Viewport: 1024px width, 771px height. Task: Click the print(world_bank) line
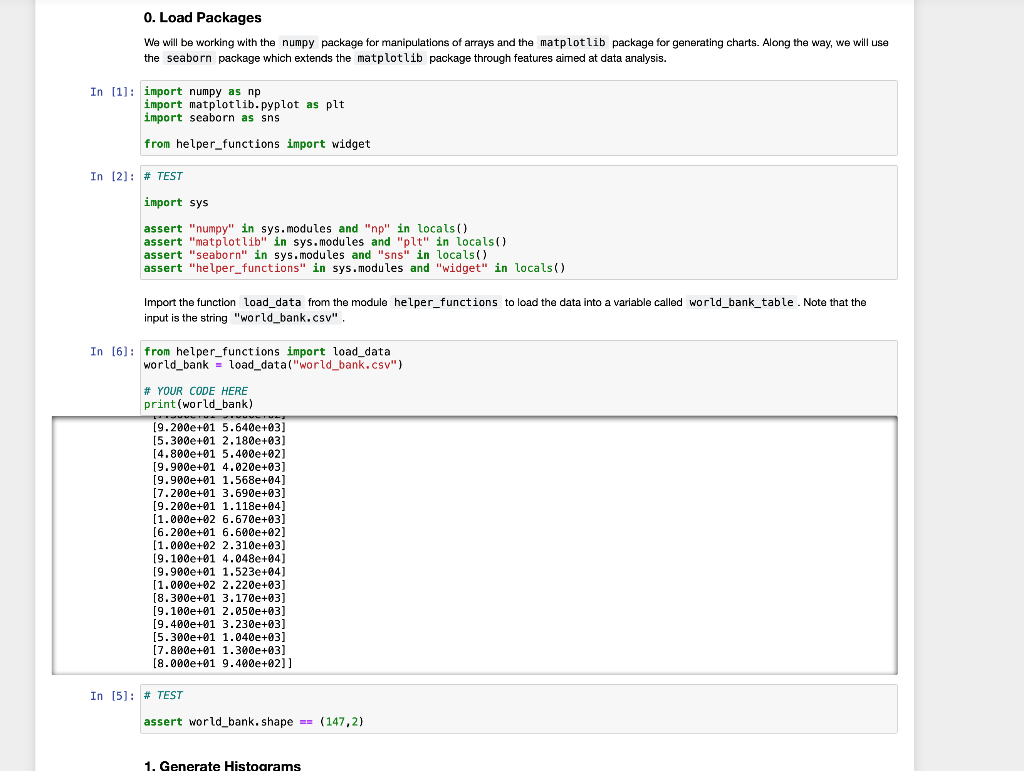tap(199, 404)
